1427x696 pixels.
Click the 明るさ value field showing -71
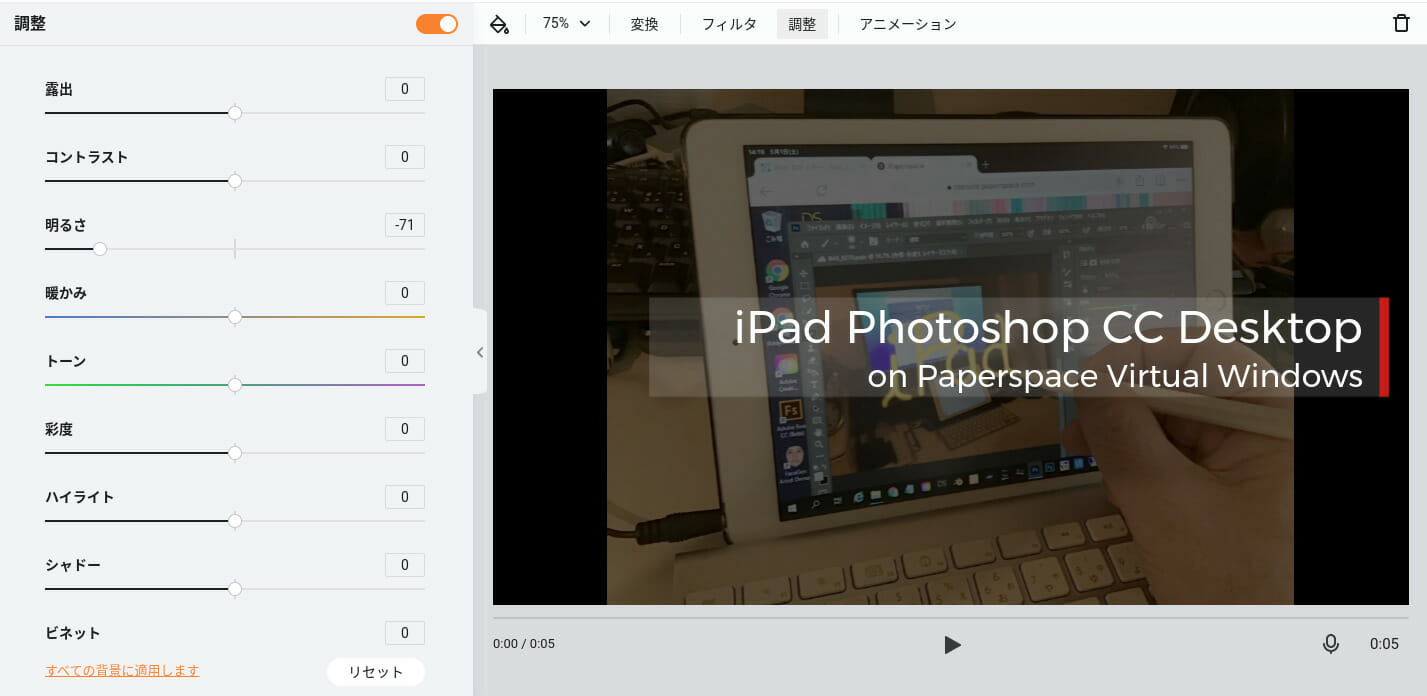coord(405,225)
